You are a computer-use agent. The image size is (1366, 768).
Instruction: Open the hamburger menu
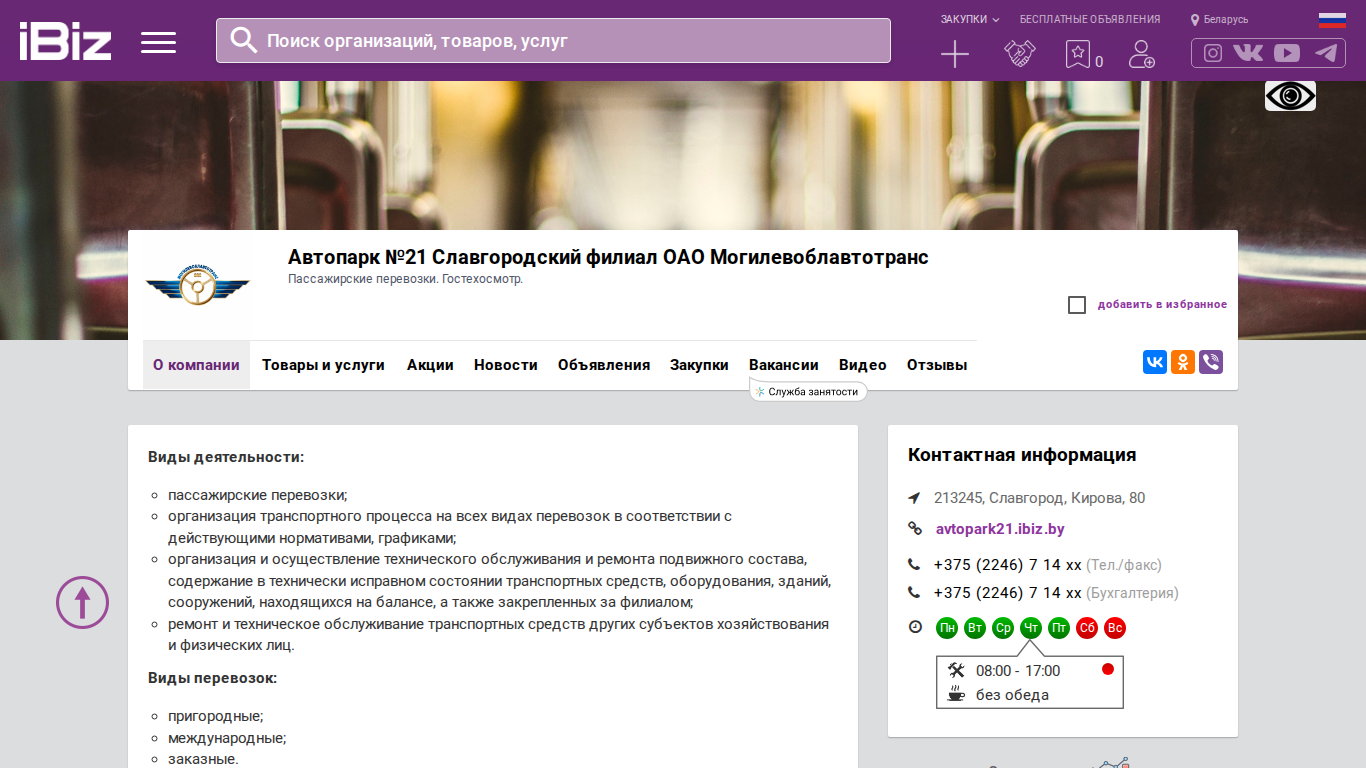tap(158, 42)
